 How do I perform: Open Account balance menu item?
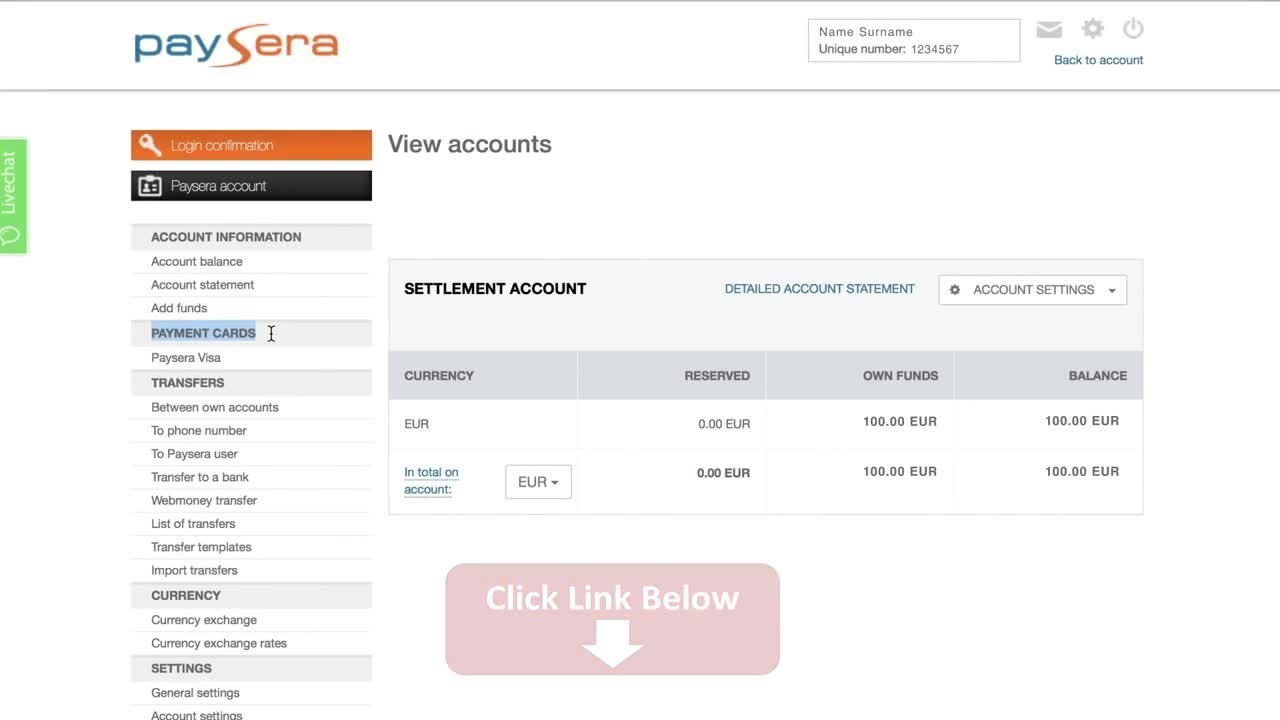pos(197,262)
